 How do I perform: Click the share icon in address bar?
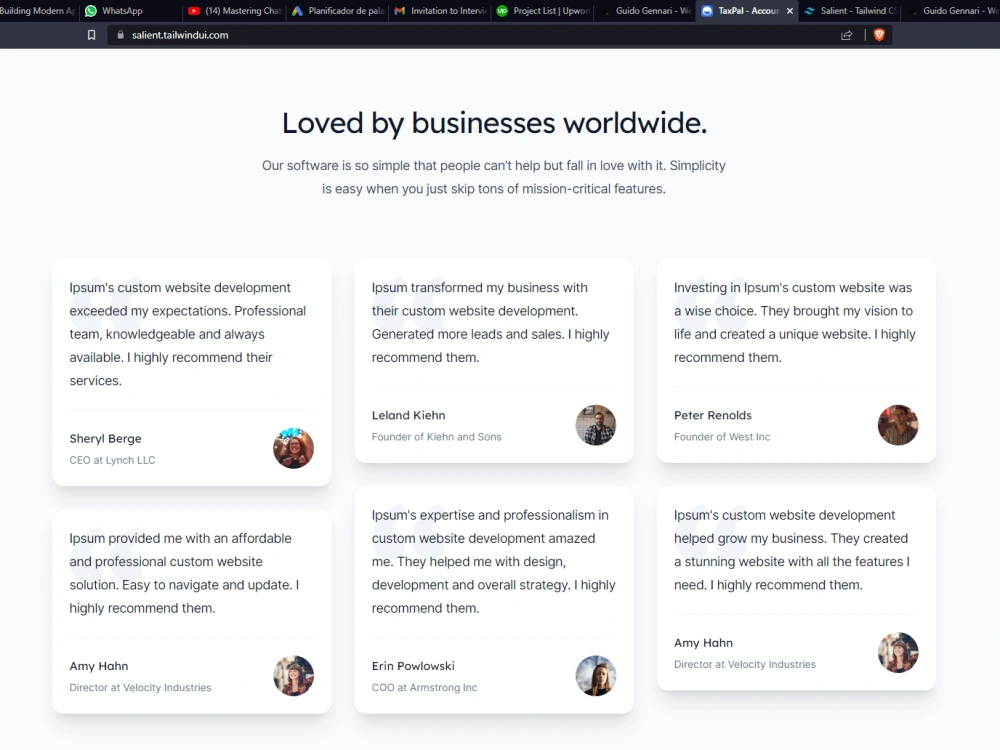846,35
